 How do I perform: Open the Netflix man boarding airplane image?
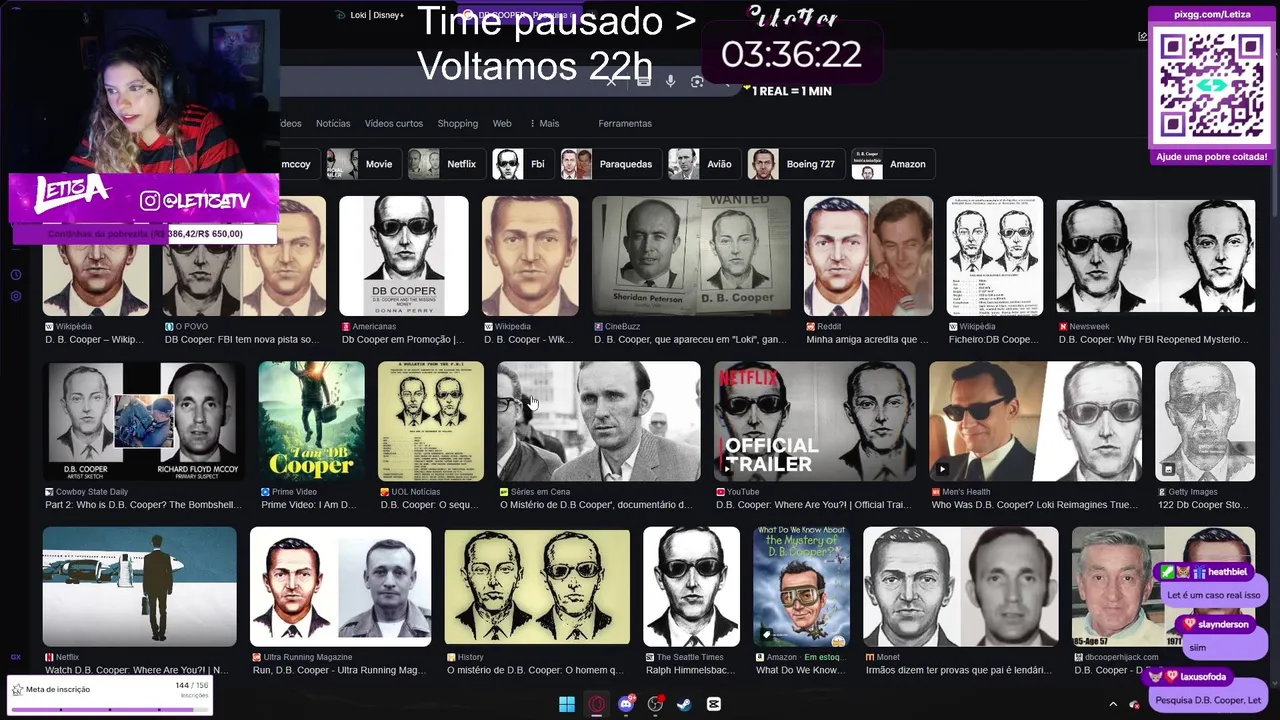pos(140,587)
